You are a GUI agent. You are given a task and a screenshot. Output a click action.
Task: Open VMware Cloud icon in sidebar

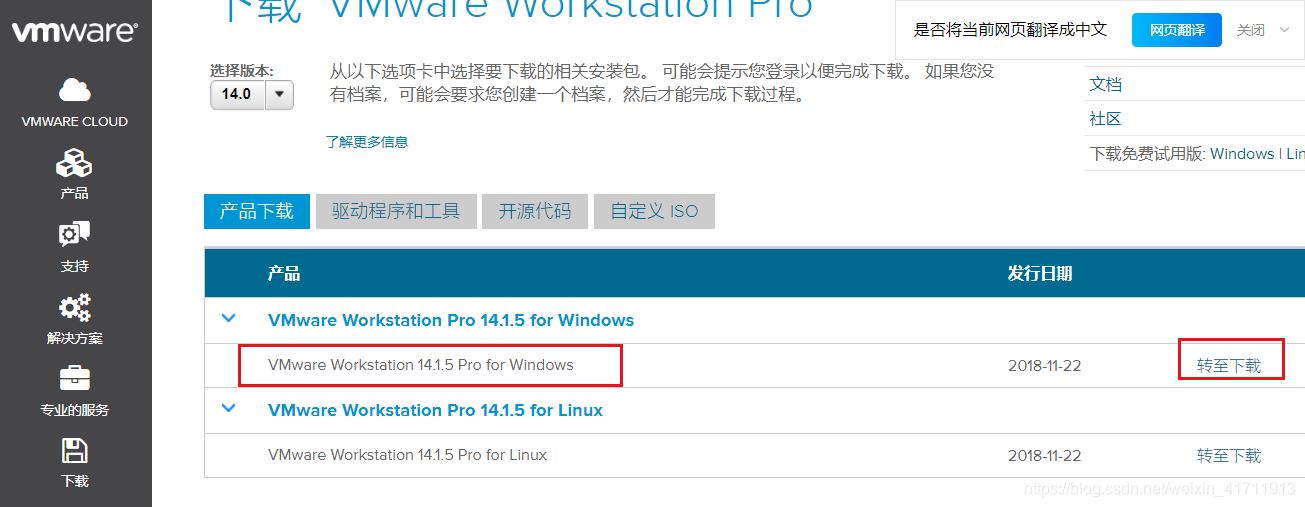(75, 90)
